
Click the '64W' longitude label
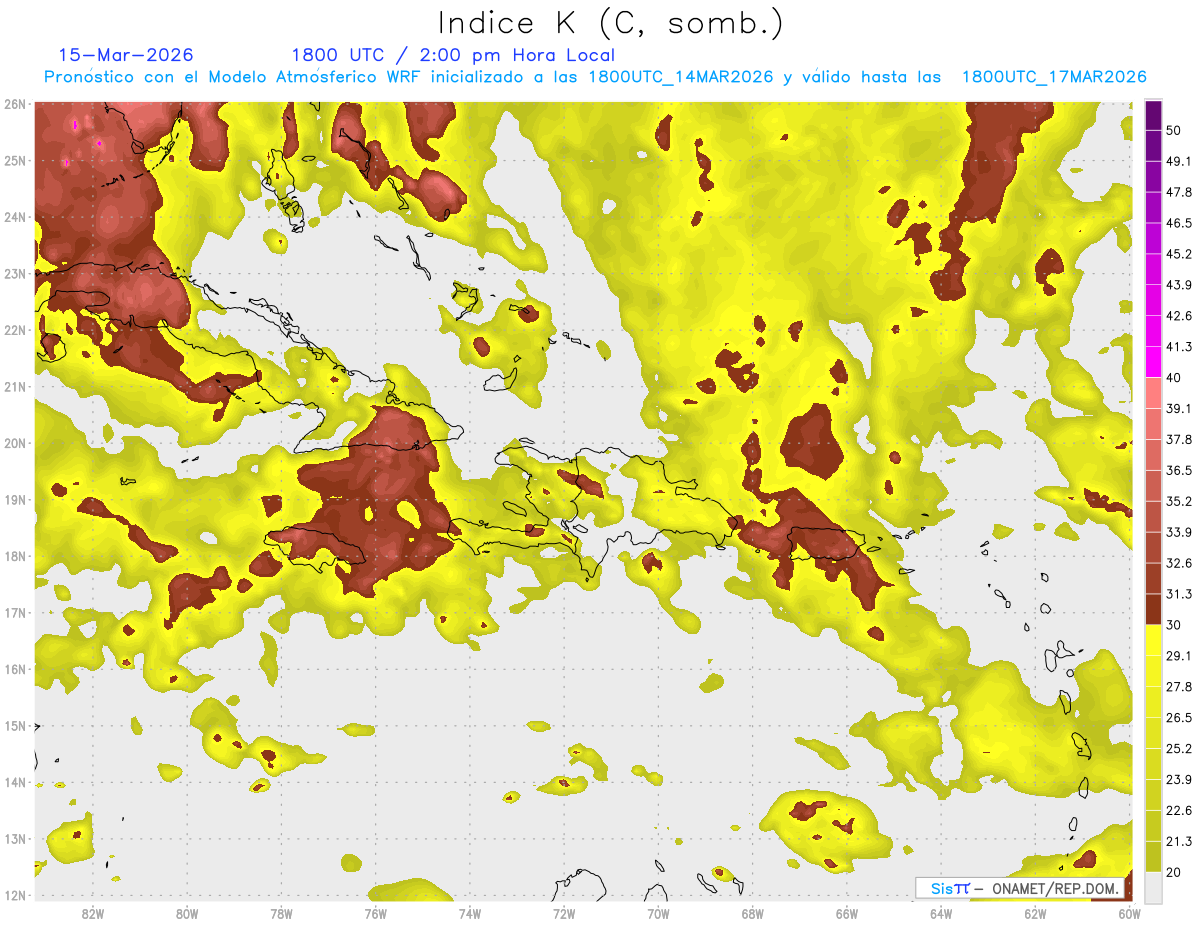(x=941, y=913)
